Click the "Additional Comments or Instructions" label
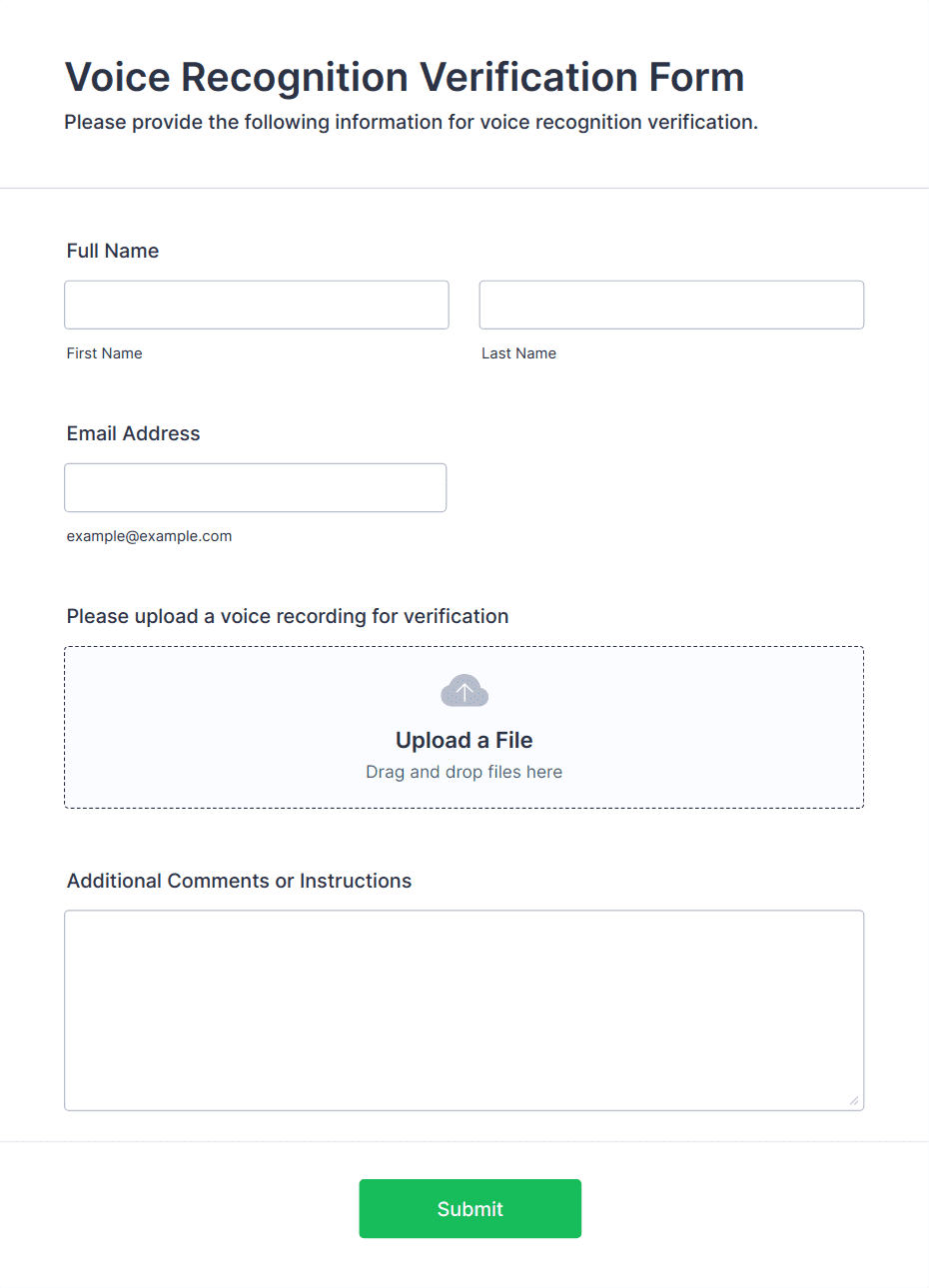Screen dimensions: 929x1288 (x=240, y=881)
